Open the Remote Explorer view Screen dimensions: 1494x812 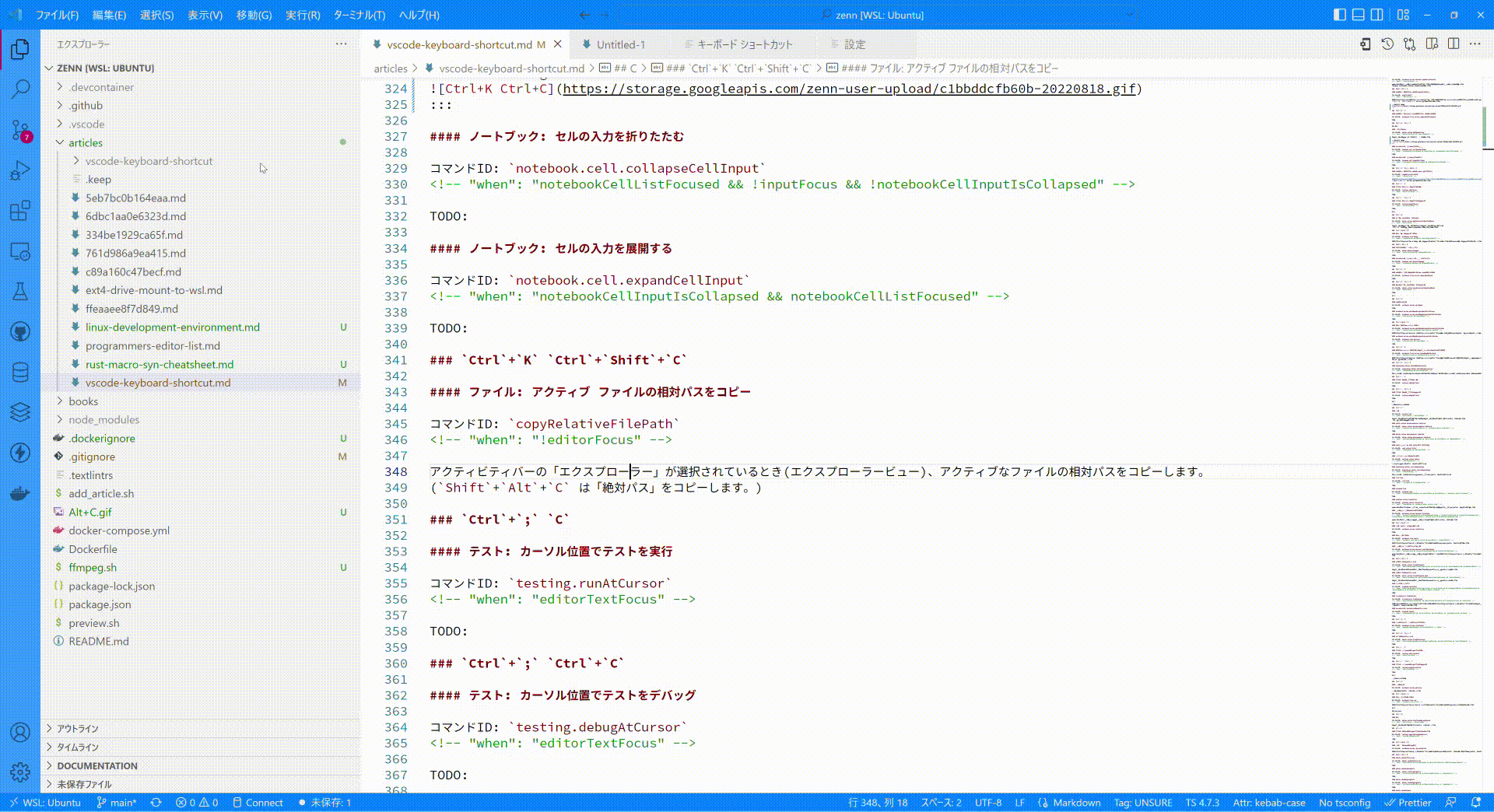coord(20,251)
